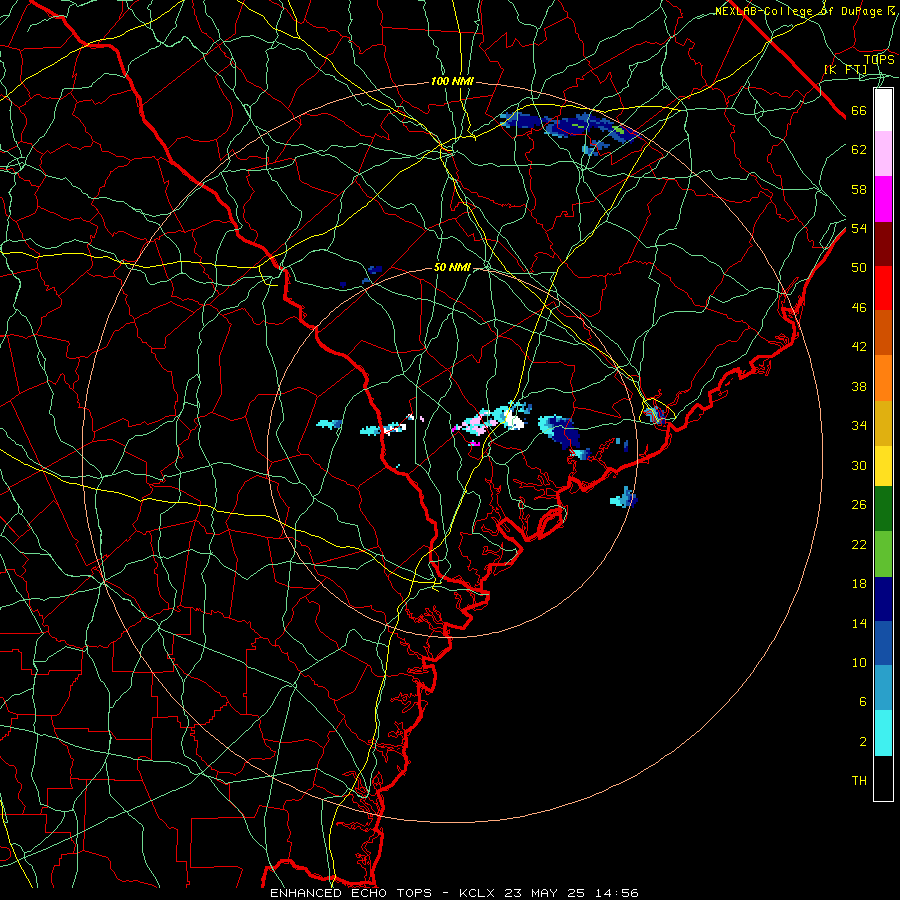Pick the dark orange 42 kft legend block
The height and width of the screenshot is (900, 900).
pos(883,332)
